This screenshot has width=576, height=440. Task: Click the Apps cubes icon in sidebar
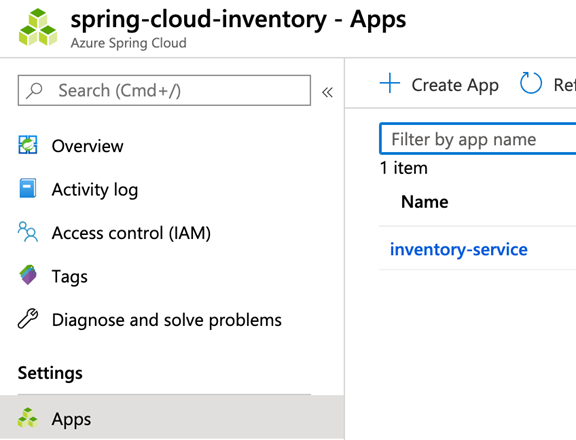[x=28, y=418]
